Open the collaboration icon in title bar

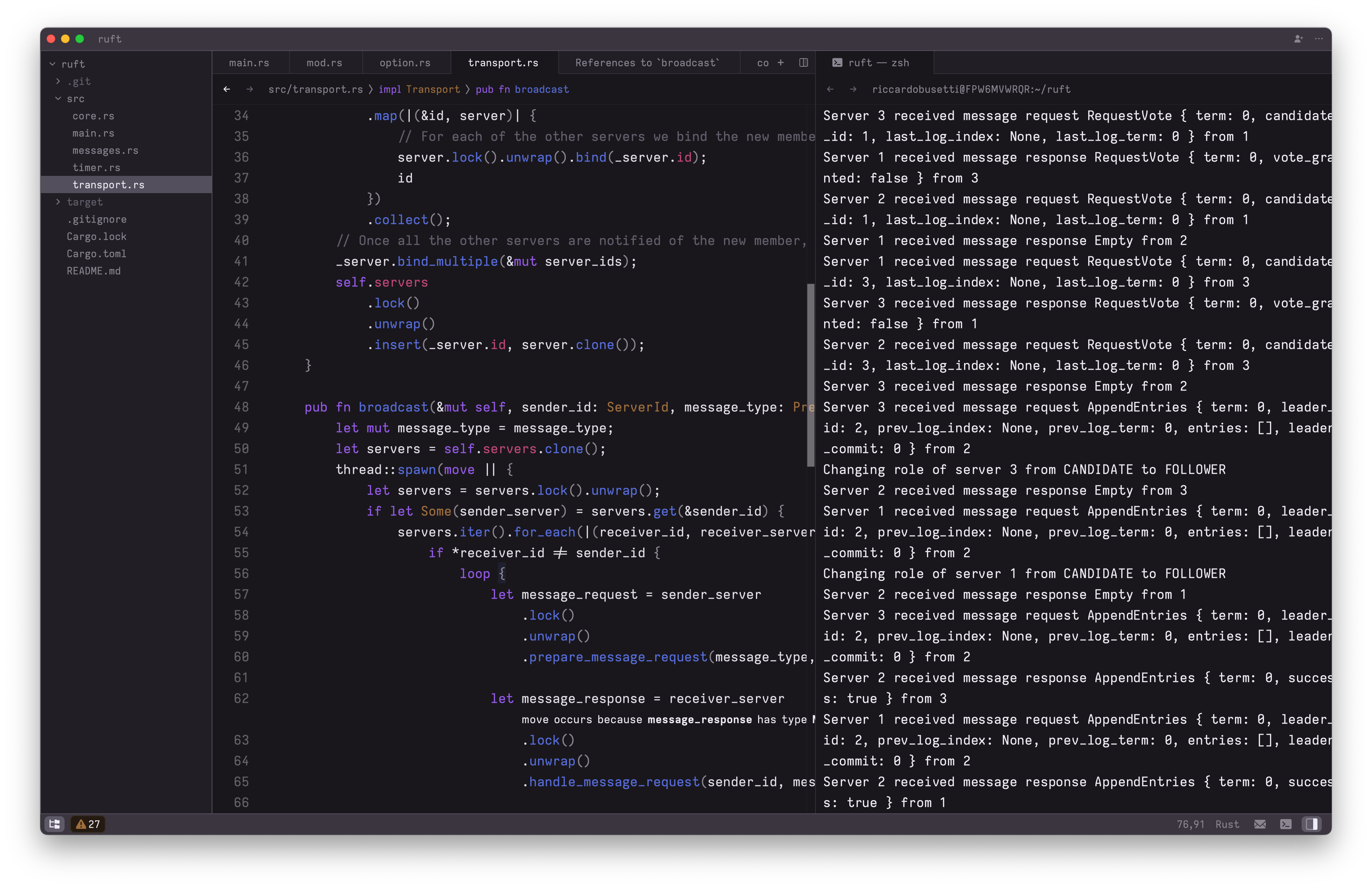click(1298, 39)
